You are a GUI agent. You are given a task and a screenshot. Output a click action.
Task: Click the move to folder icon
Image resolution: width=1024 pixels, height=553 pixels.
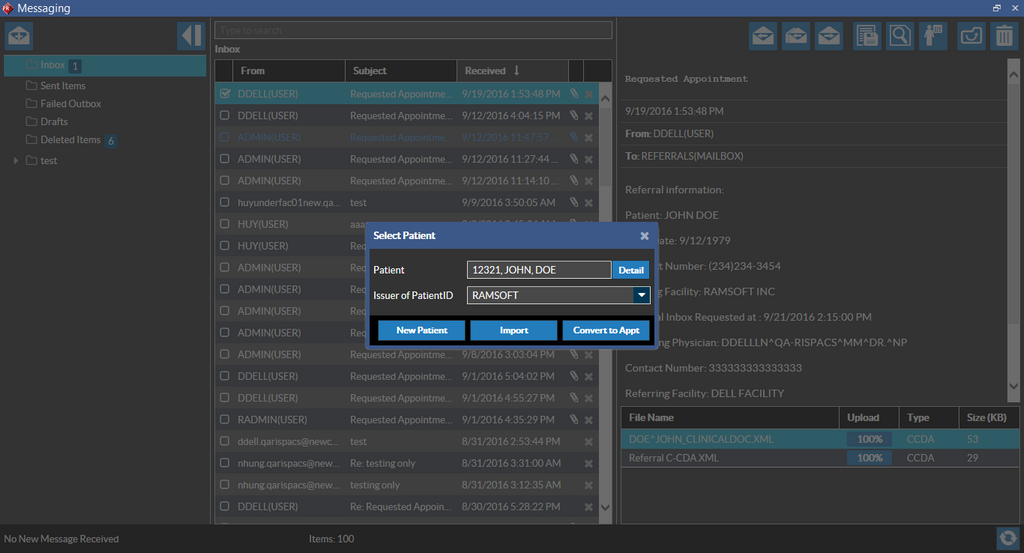pos(971,36)
